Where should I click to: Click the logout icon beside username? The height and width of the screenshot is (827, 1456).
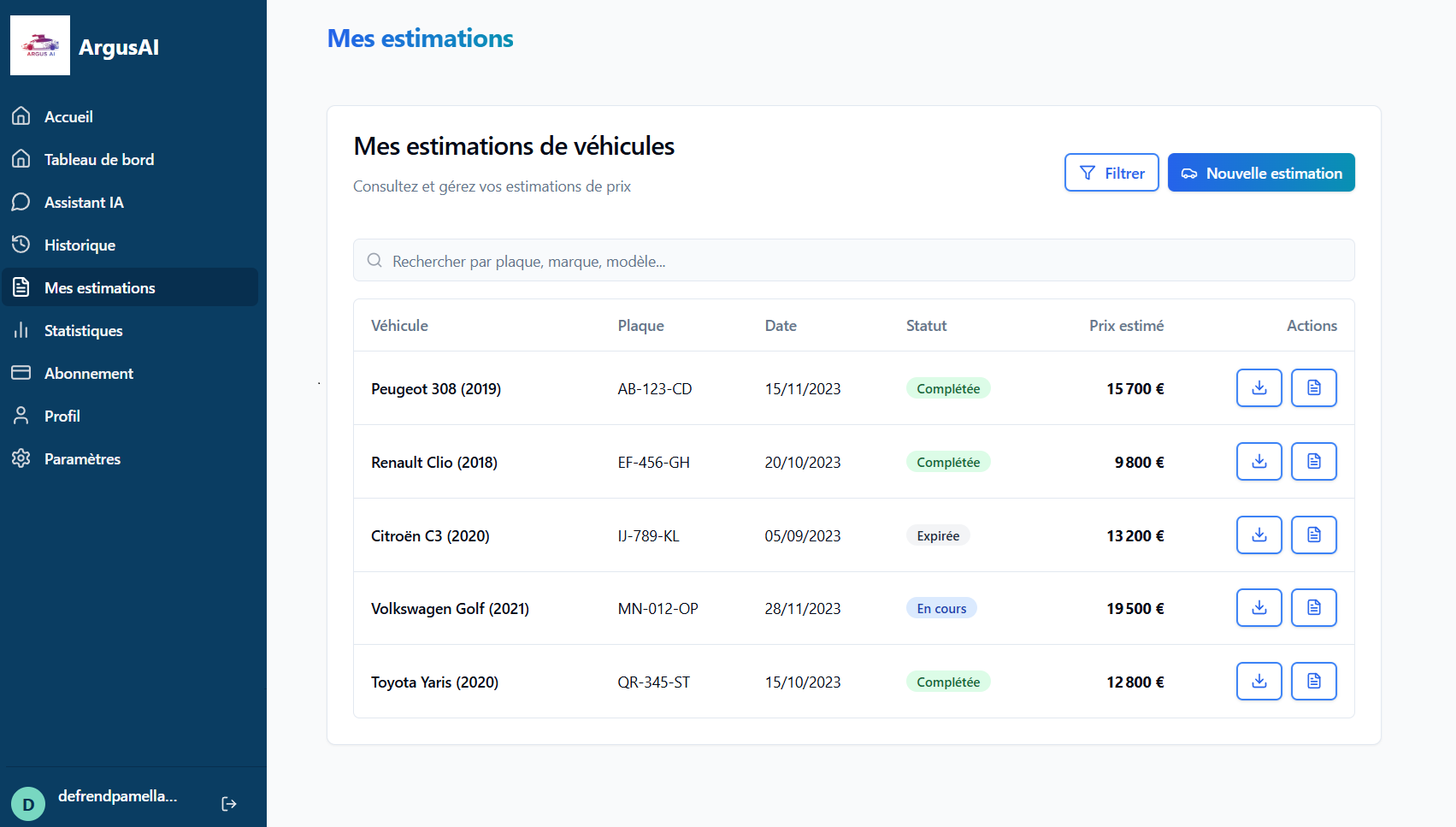228,804
